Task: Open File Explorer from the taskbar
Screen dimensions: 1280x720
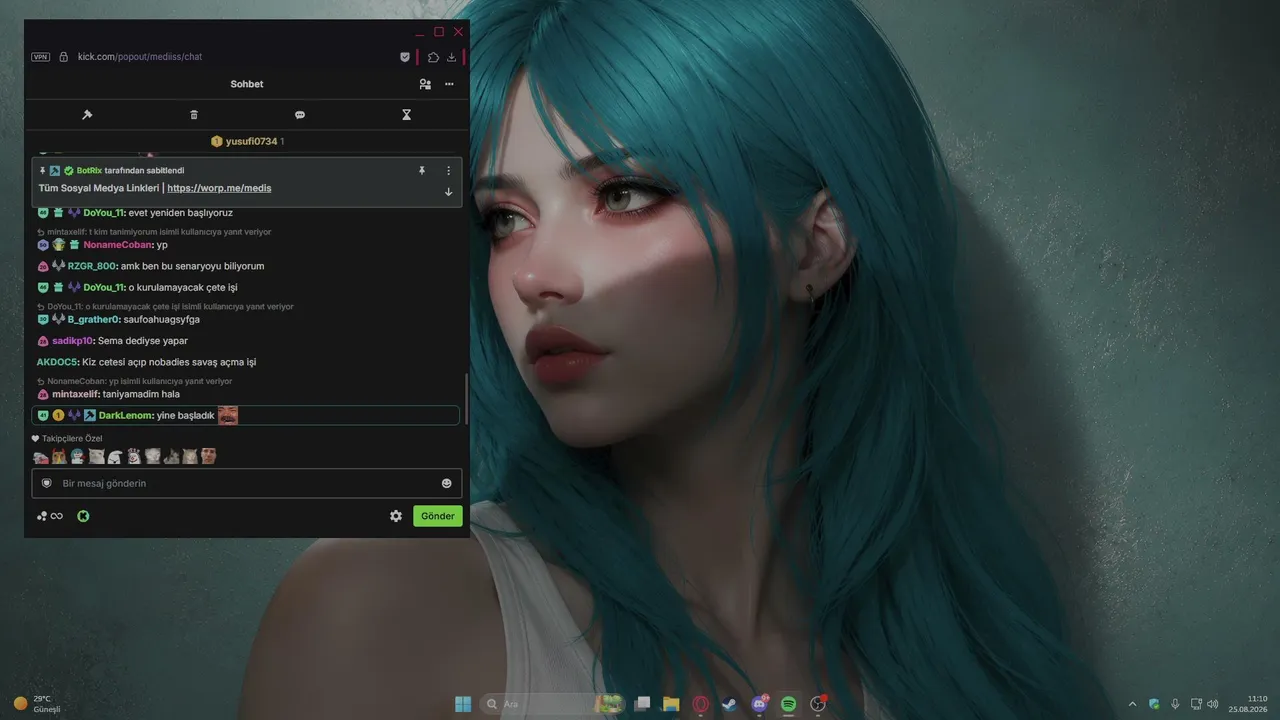Action: (671, 704)
